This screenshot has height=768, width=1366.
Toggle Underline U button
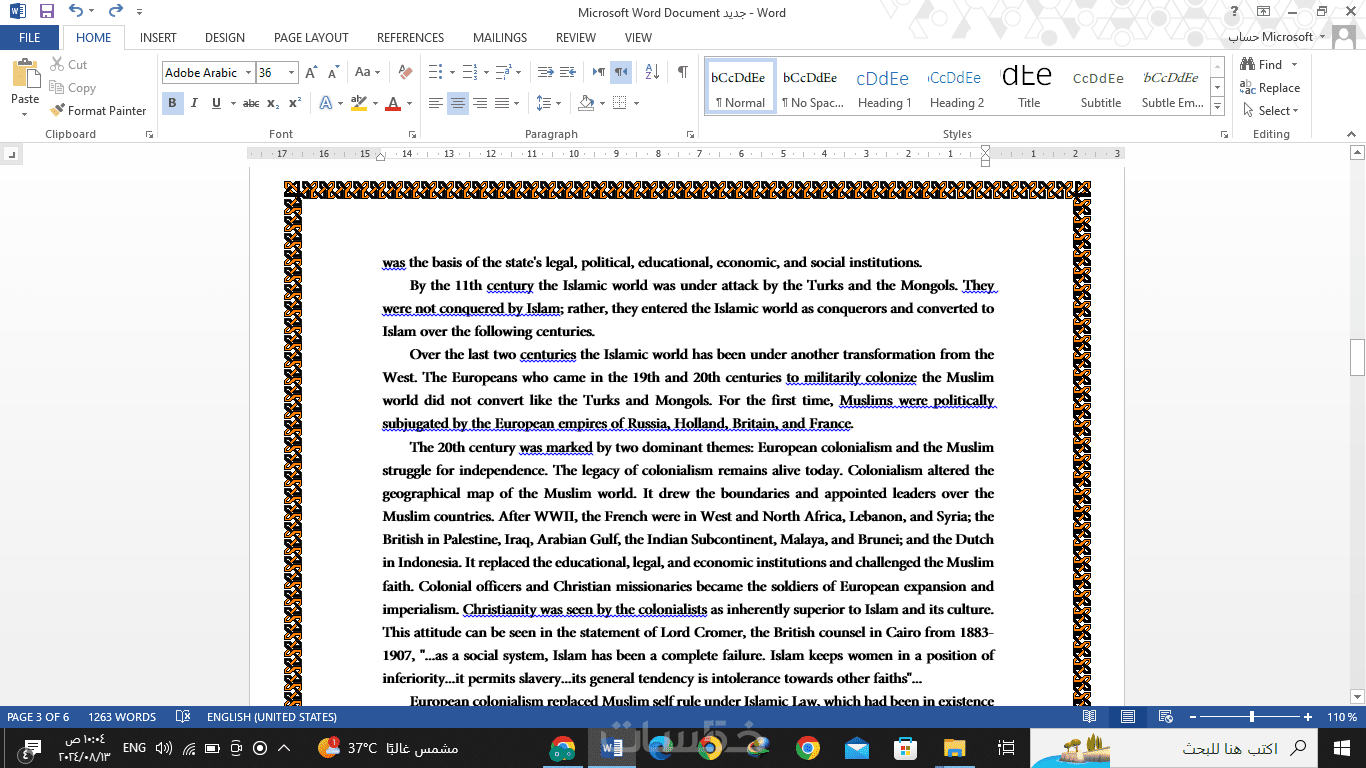tap(216, 103)
